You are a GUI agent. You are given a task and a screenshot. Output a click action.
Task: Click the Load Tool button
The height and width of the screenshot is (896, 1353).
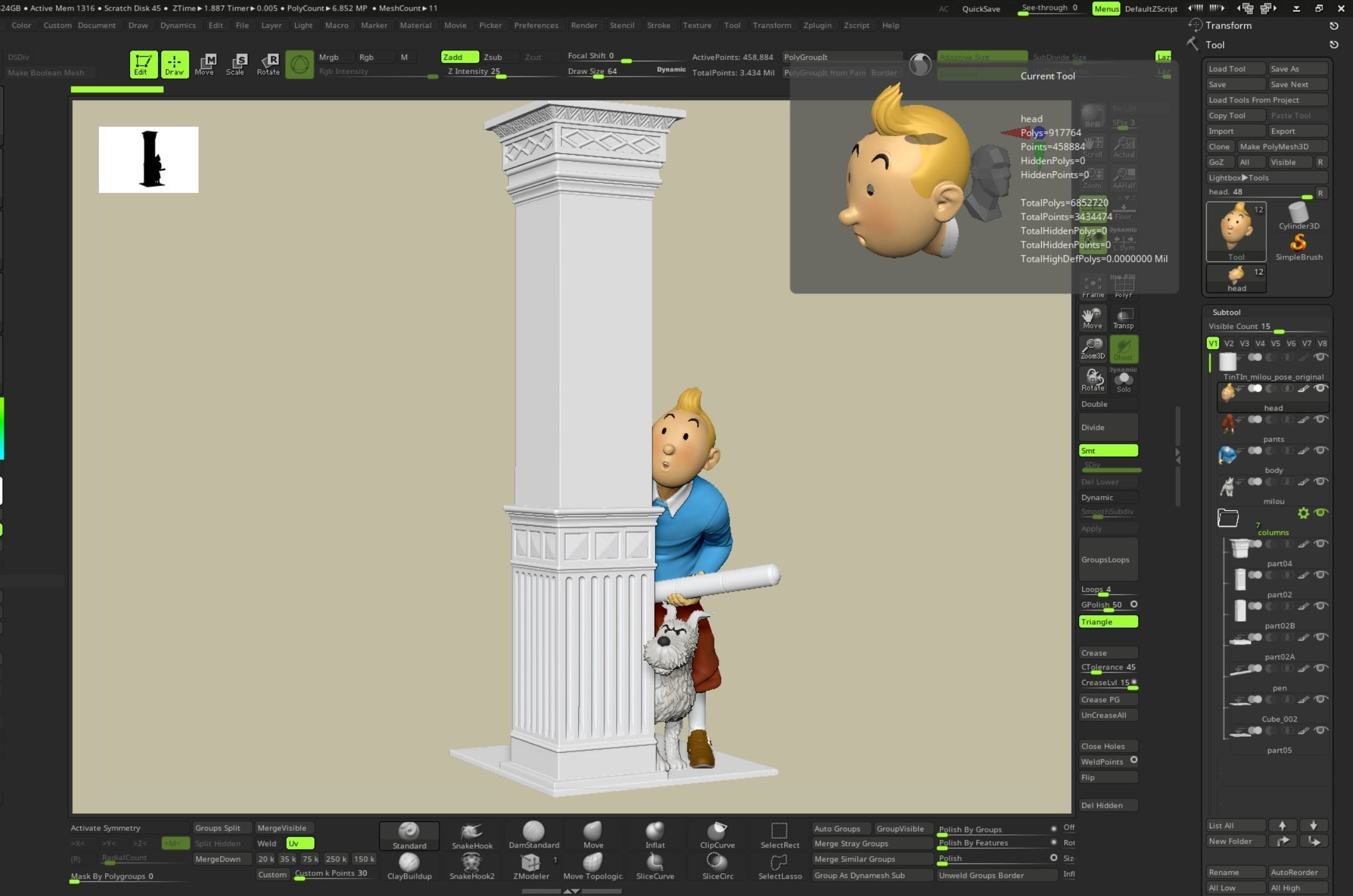(x=1235, y=68)
